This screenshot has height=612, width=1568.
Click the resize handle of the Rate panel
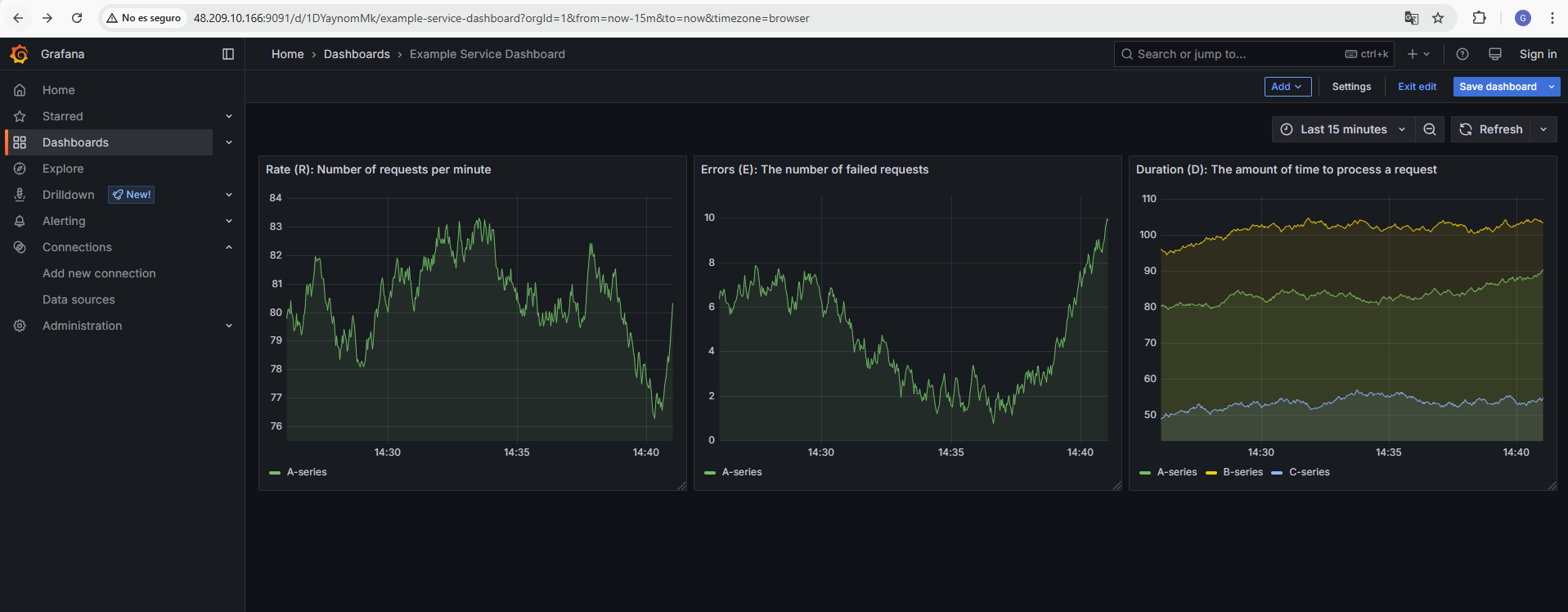click(x=682, y=486)
